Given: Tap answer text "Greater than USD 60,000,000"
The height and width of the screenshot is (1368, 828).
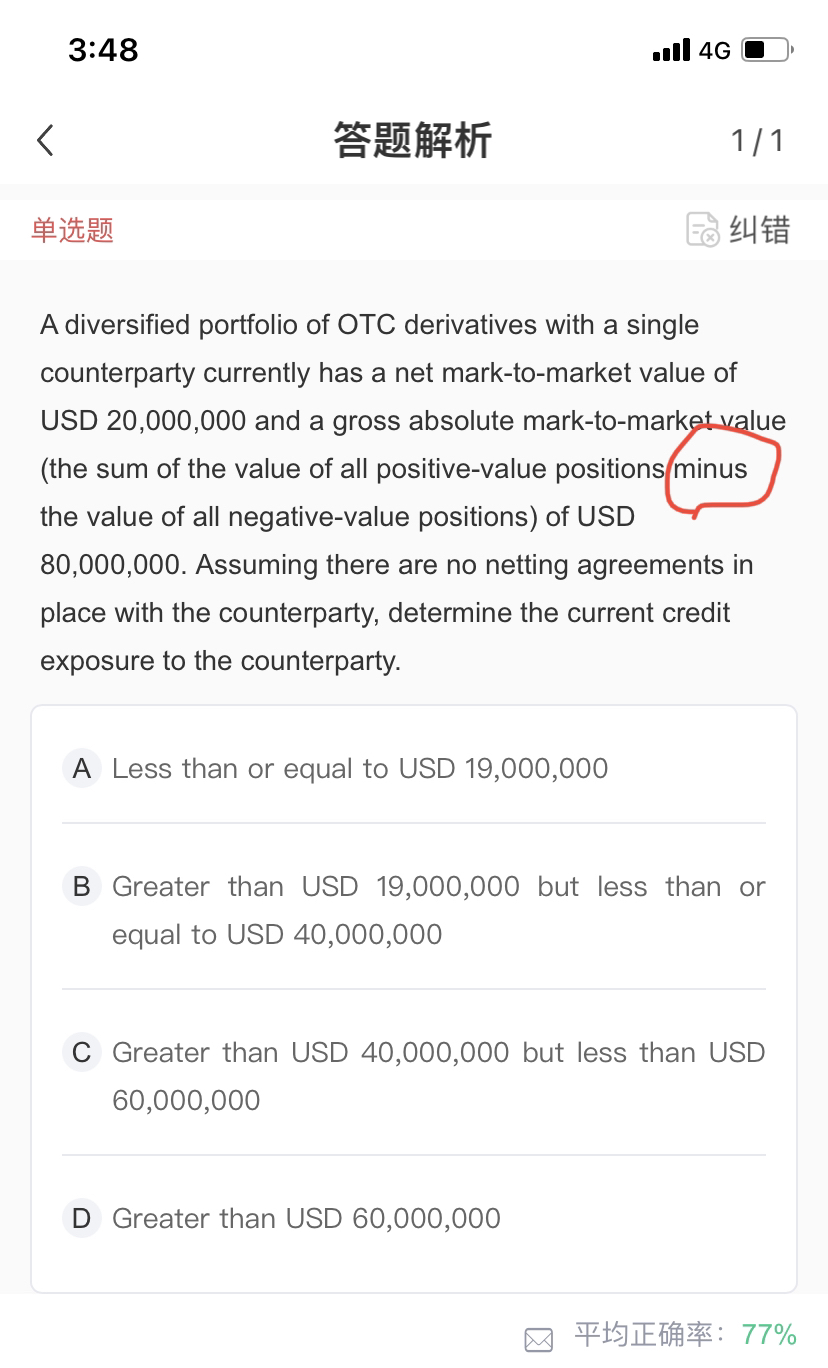Looking at the screenshot, I should tap(306, 1219).
